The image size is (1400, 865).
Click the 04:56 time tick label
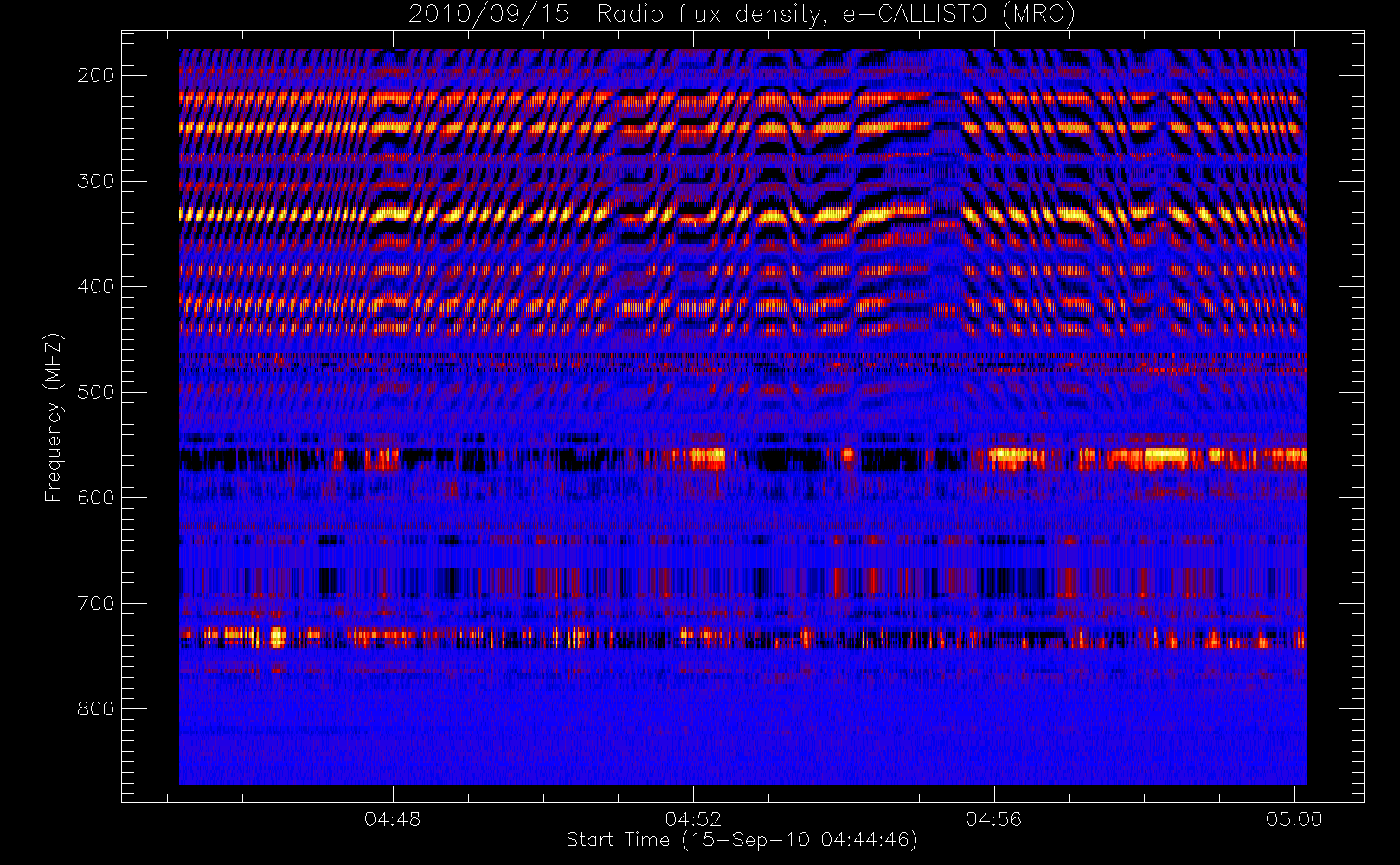click(993, 819)
